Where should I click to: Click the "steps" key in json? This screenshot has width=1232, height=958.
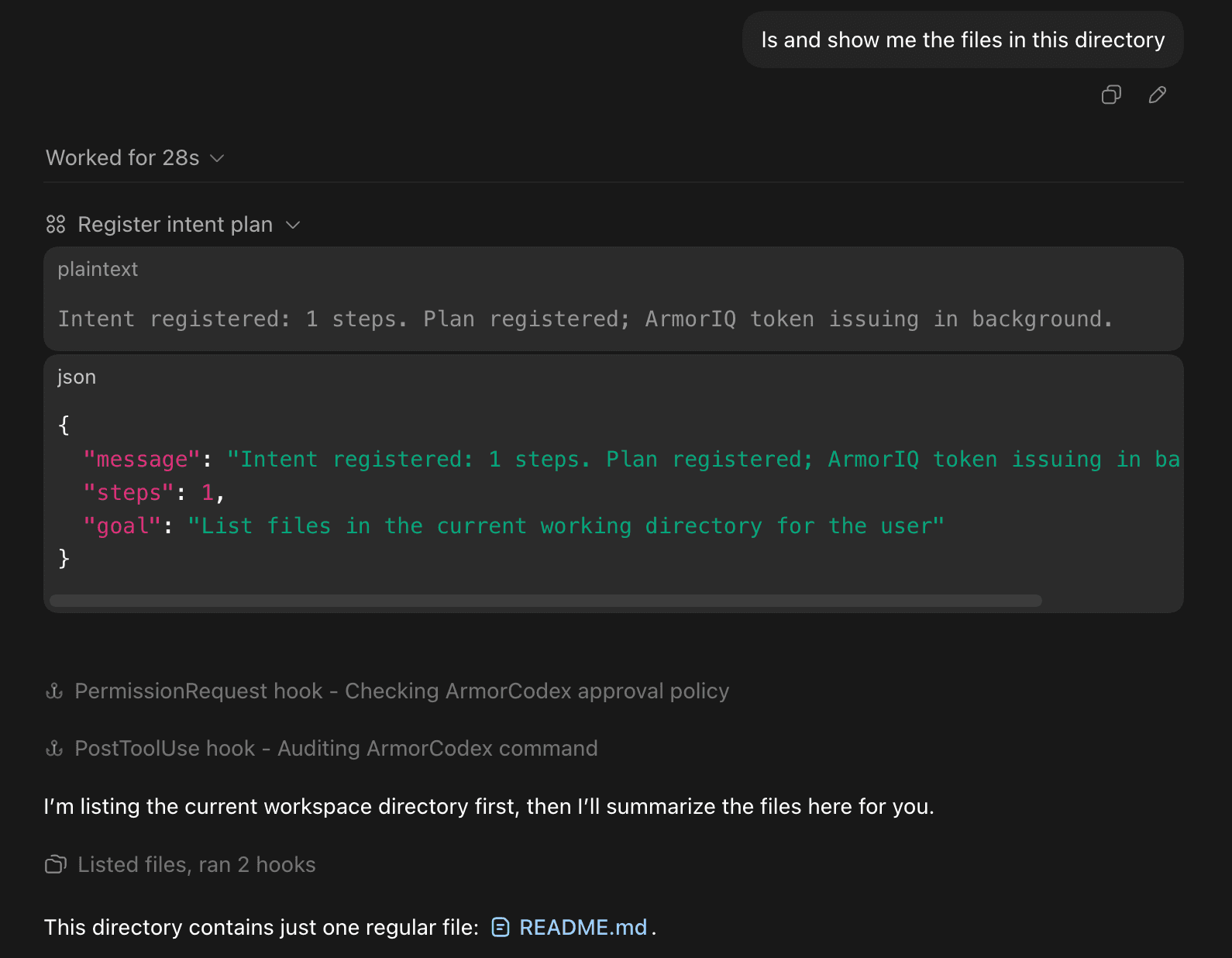coord(129,493)
